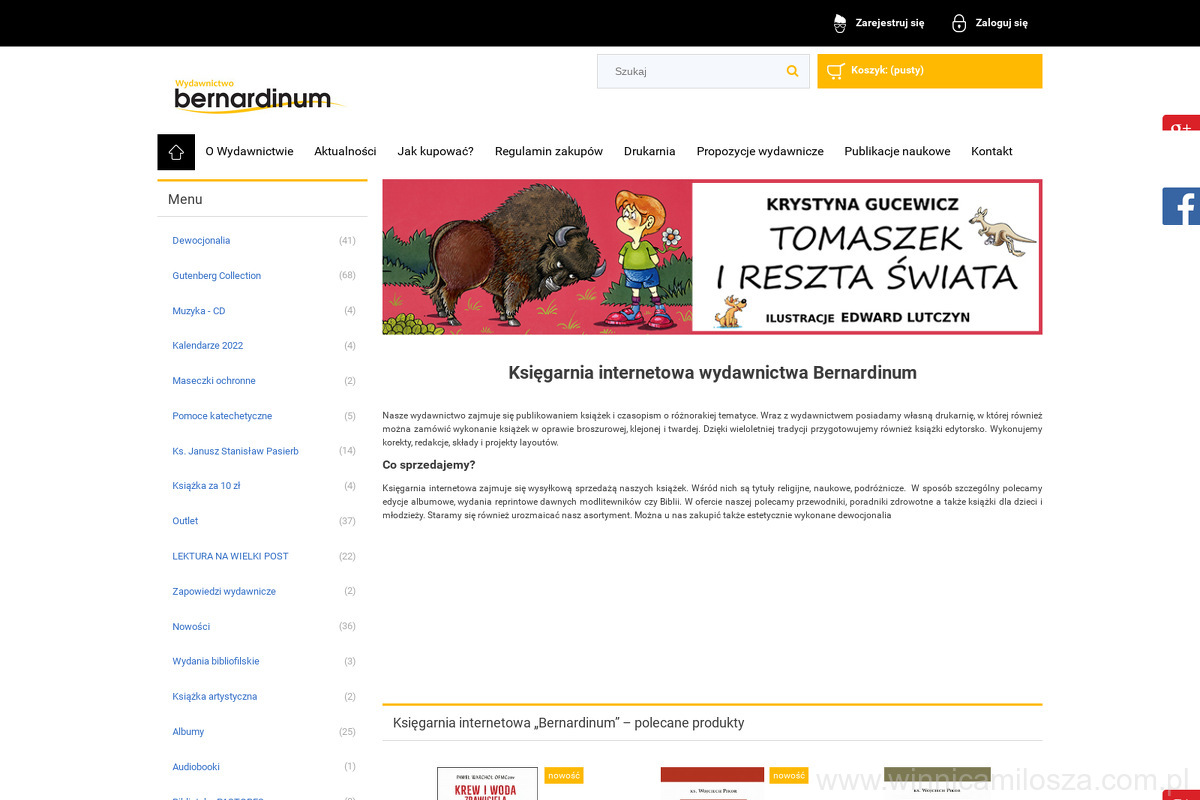The height and width of the screenshot is (800, 1200).
Task: Open the O Wydawnictwie menu item
Action: click(x=249, y=152)
